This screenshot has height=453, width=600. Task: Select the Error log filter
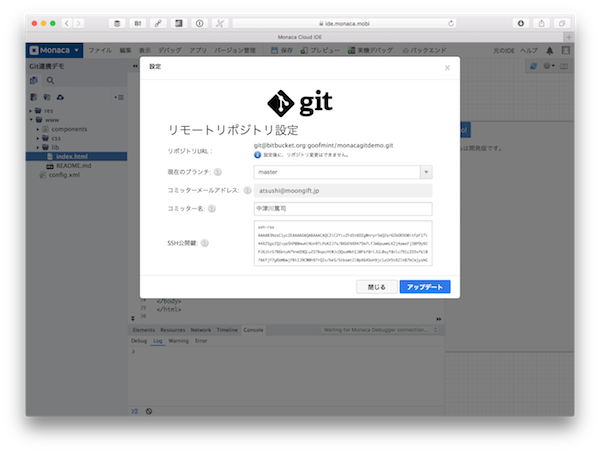[201, 341]
